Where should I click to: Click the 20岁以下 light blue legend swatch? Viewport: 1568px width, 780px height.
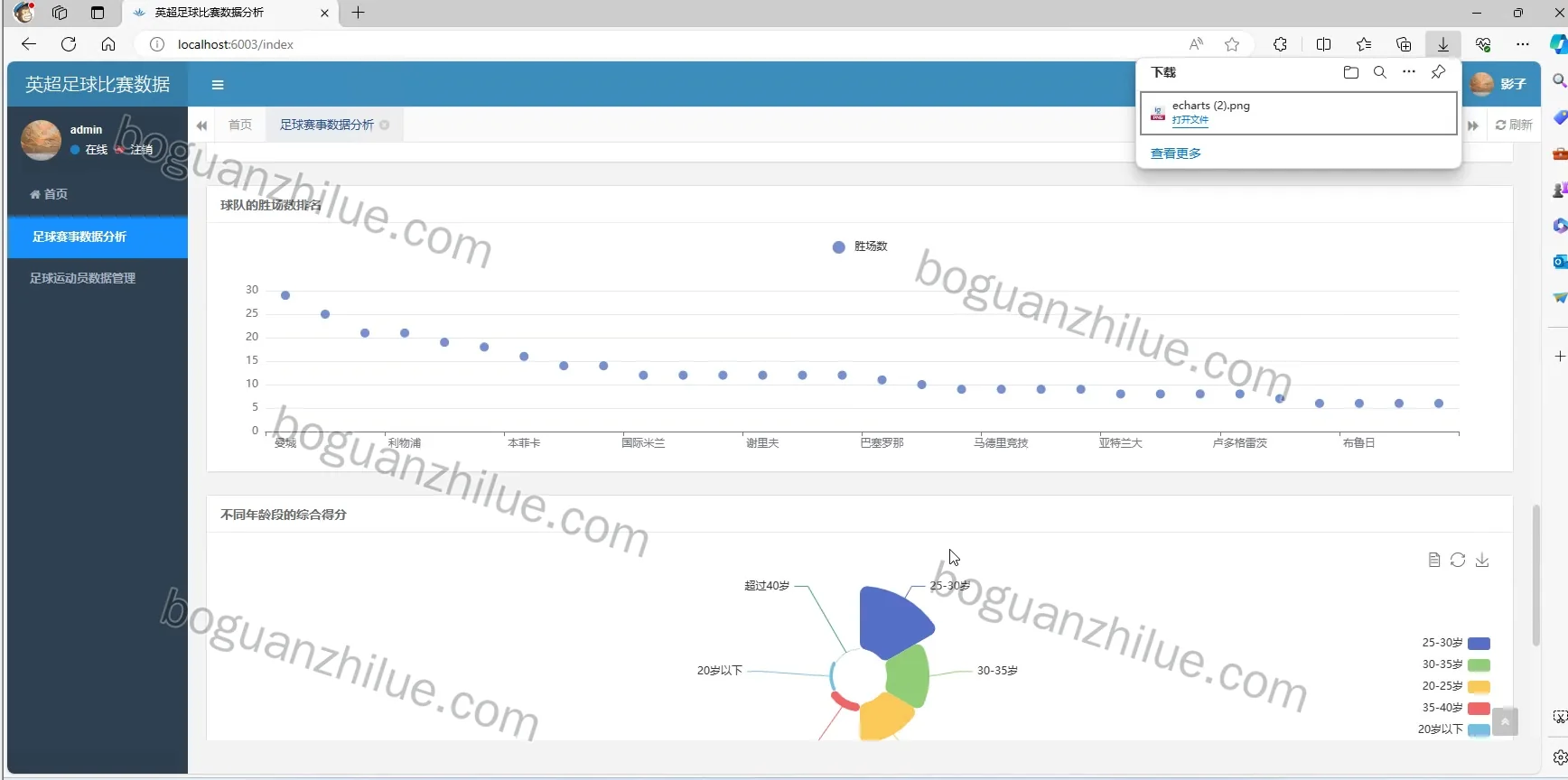[1479, 729]
